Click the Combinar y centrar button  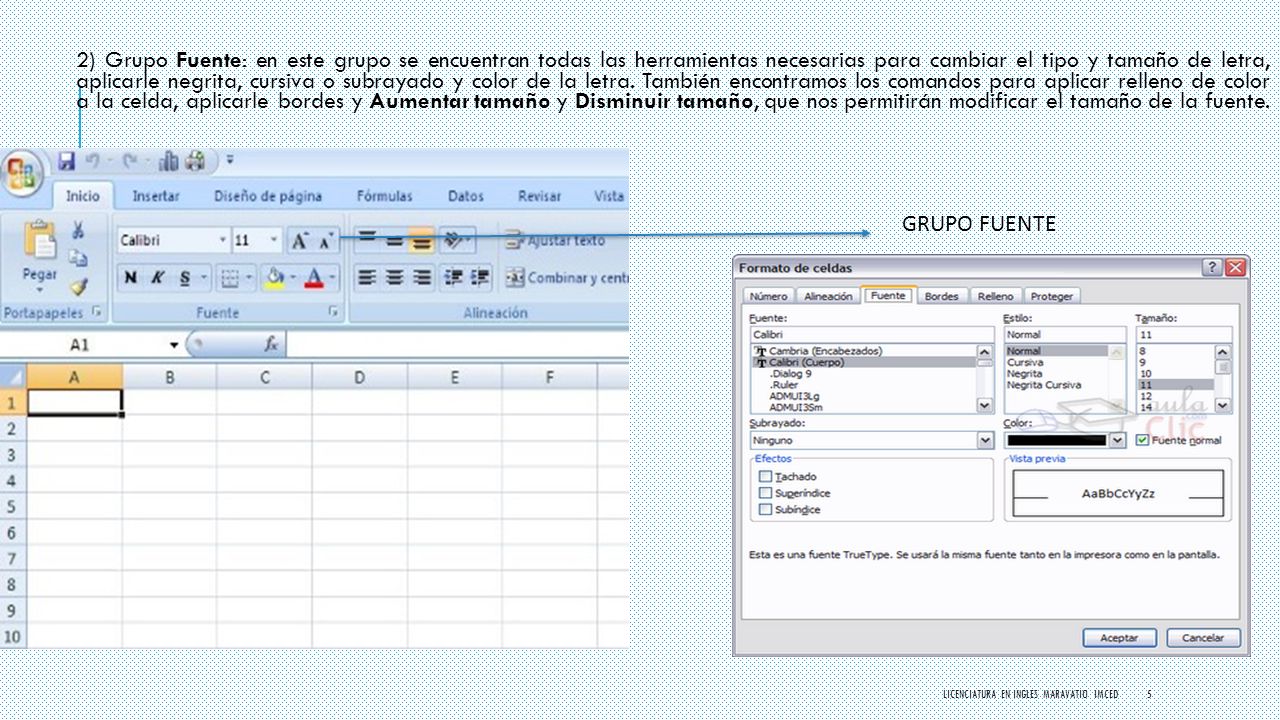coord(566,277)
